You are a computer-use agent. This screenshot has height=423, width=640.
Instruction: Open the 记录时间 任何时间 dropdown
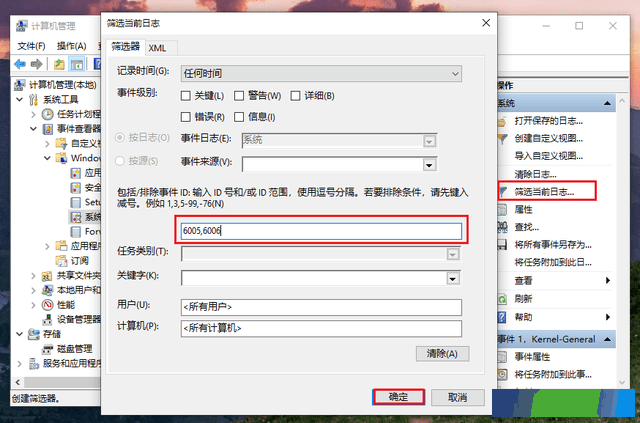(x=321, y=73)
